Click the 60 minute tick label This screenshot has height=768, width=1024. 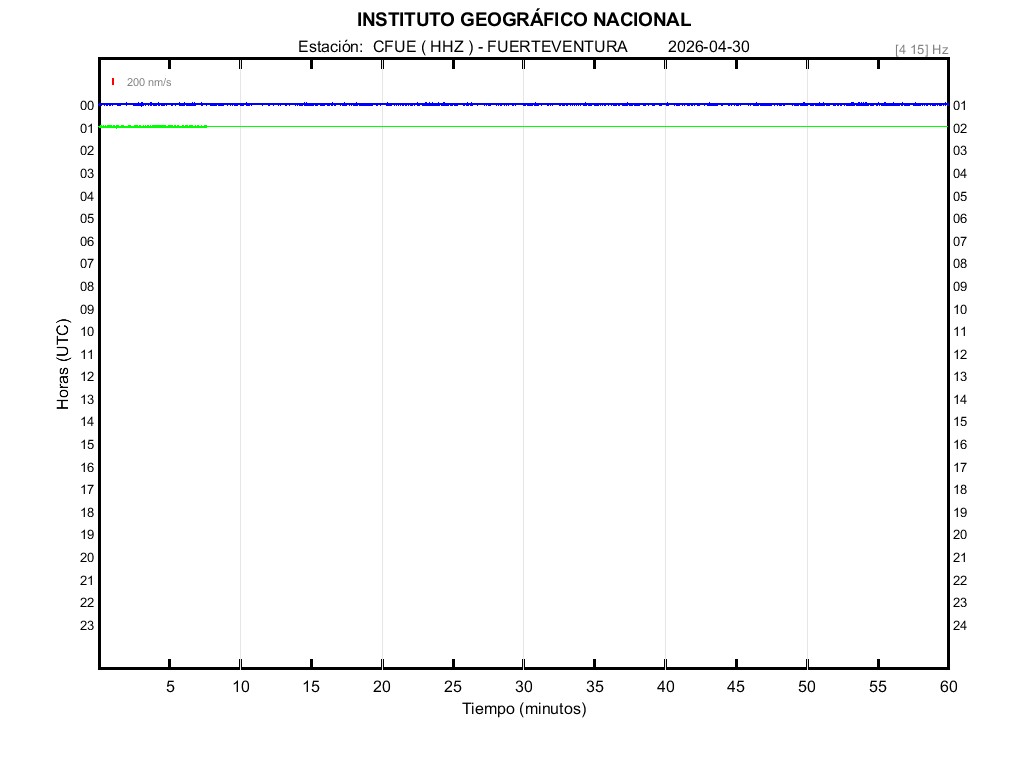(x=948, y=687)
